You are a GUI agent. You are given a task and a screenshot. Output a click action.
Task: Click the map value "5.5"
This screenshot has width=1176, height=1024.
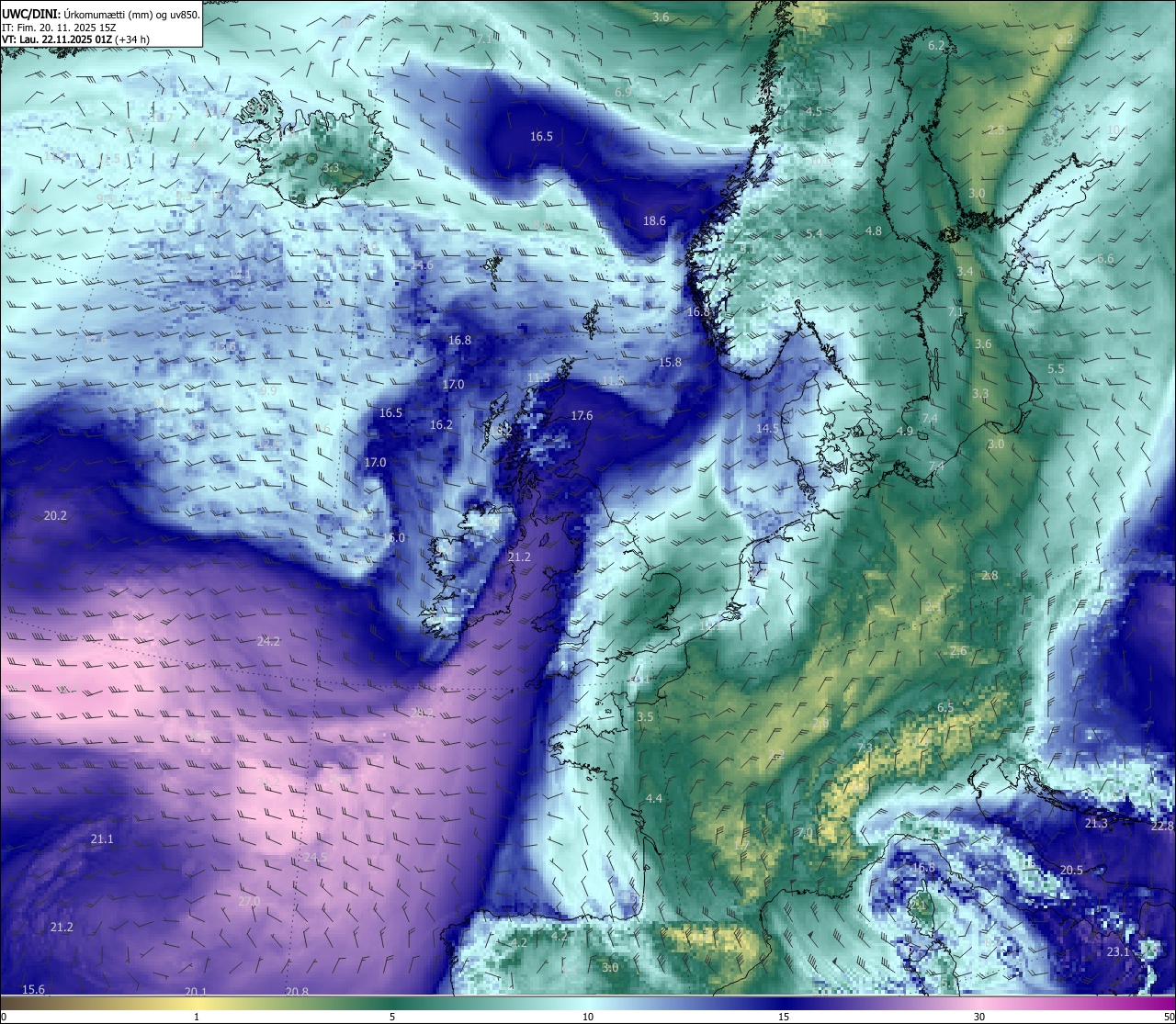(1056, 369)
